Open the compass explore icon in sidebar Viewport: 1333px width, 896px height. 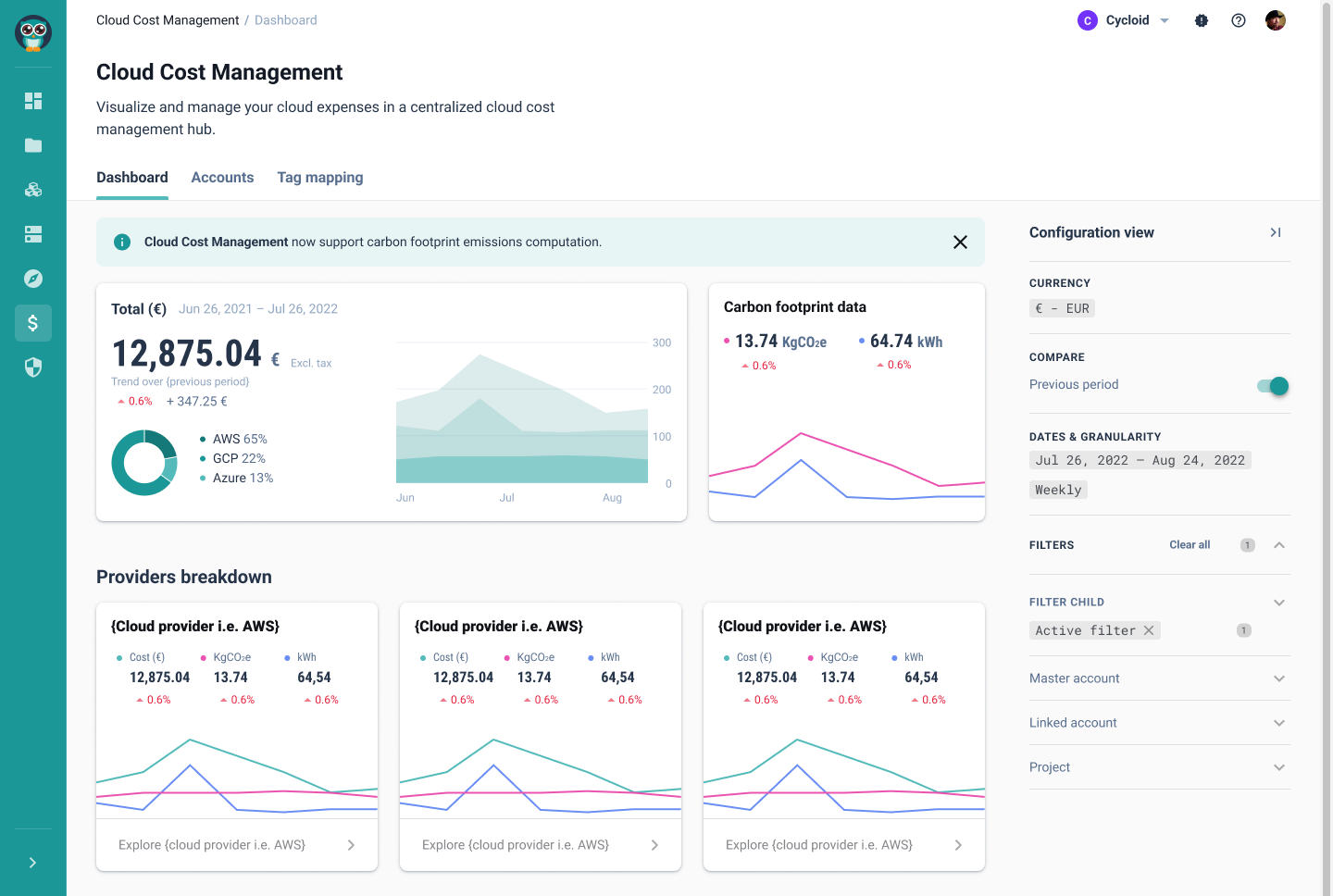coord(33,279)
